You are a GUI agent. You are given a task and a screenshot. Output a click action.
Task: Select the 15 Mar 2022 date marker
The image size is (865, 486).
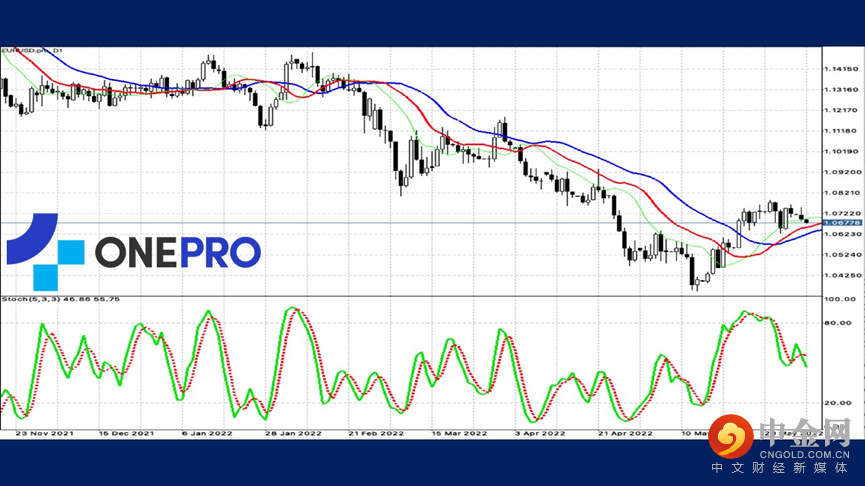[x=459, y=434]
